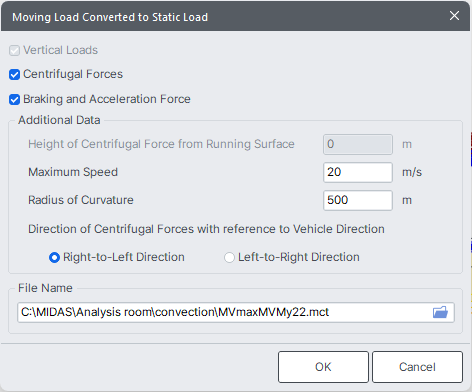Close the Moving Load Converted dialog

coord(454,16)
